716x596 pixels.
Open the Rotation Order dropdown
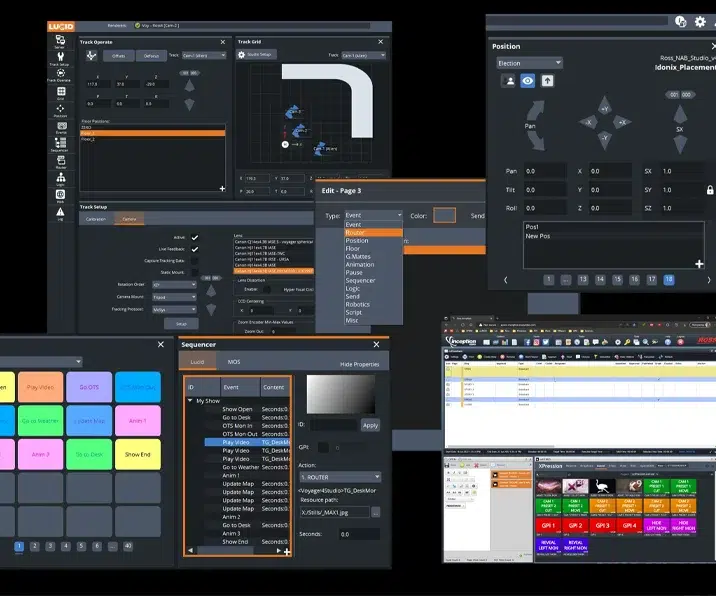tap(174, 285)
